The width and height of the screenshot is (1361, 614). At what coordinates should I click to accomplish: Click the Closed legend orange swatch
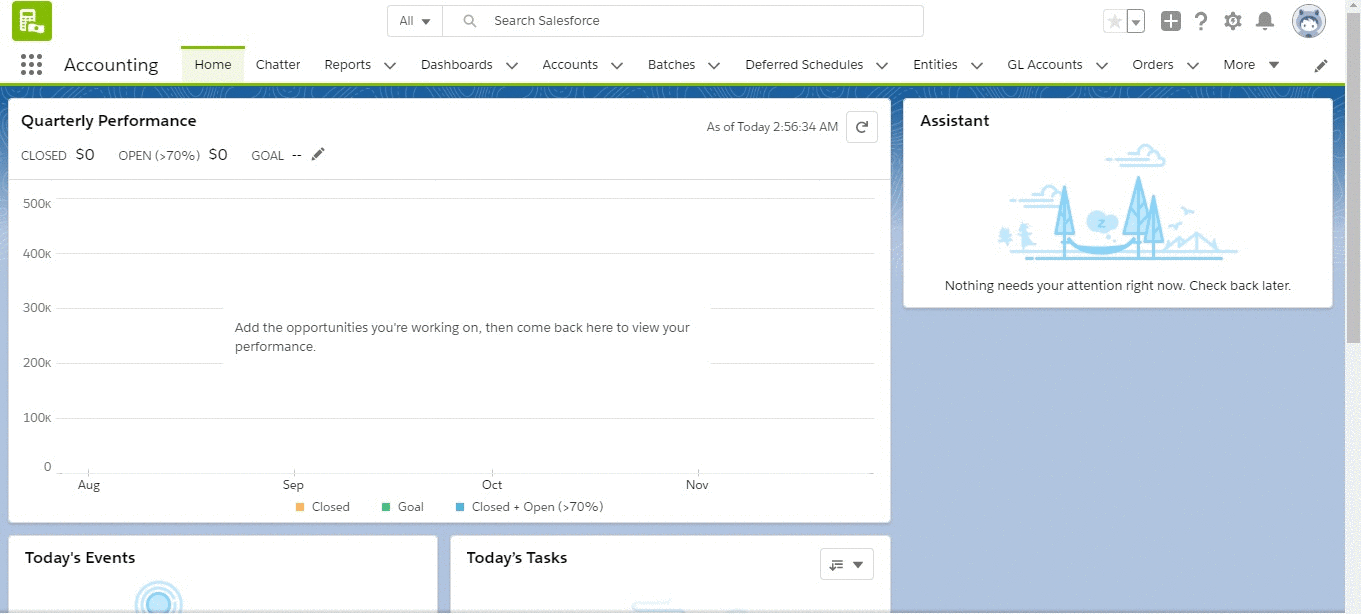300,507
